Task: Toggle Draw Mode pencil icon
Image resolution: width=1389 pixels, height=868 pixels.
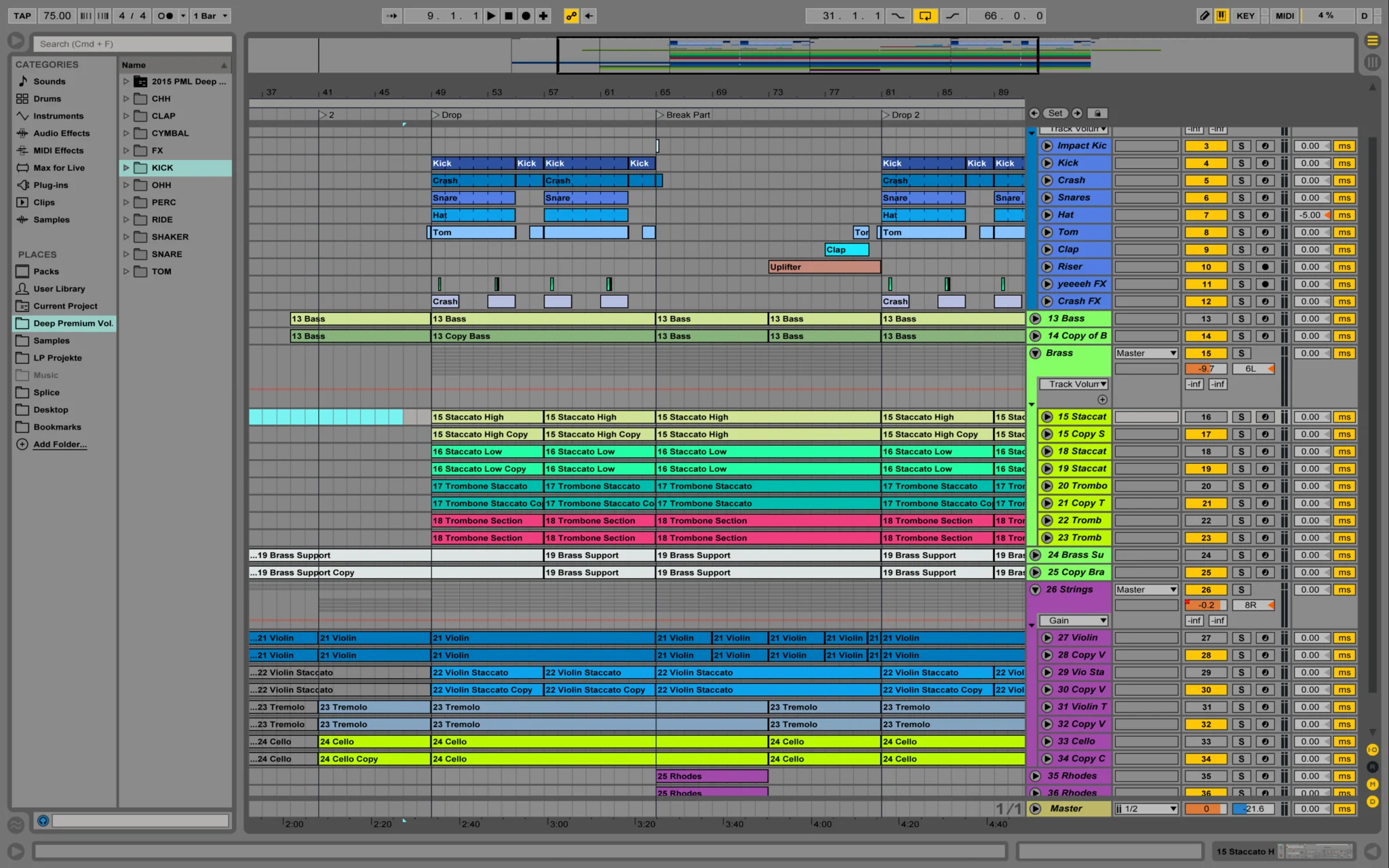Action: [x=1204, y=16]
